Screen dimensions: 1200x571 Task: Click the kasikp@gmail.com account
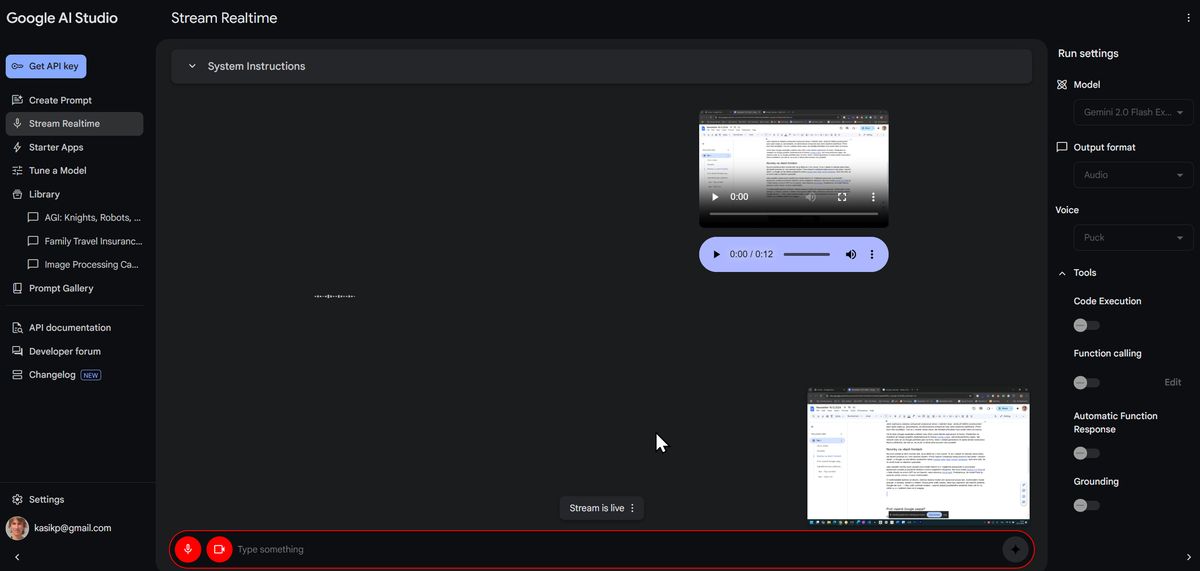pos(74,527)
